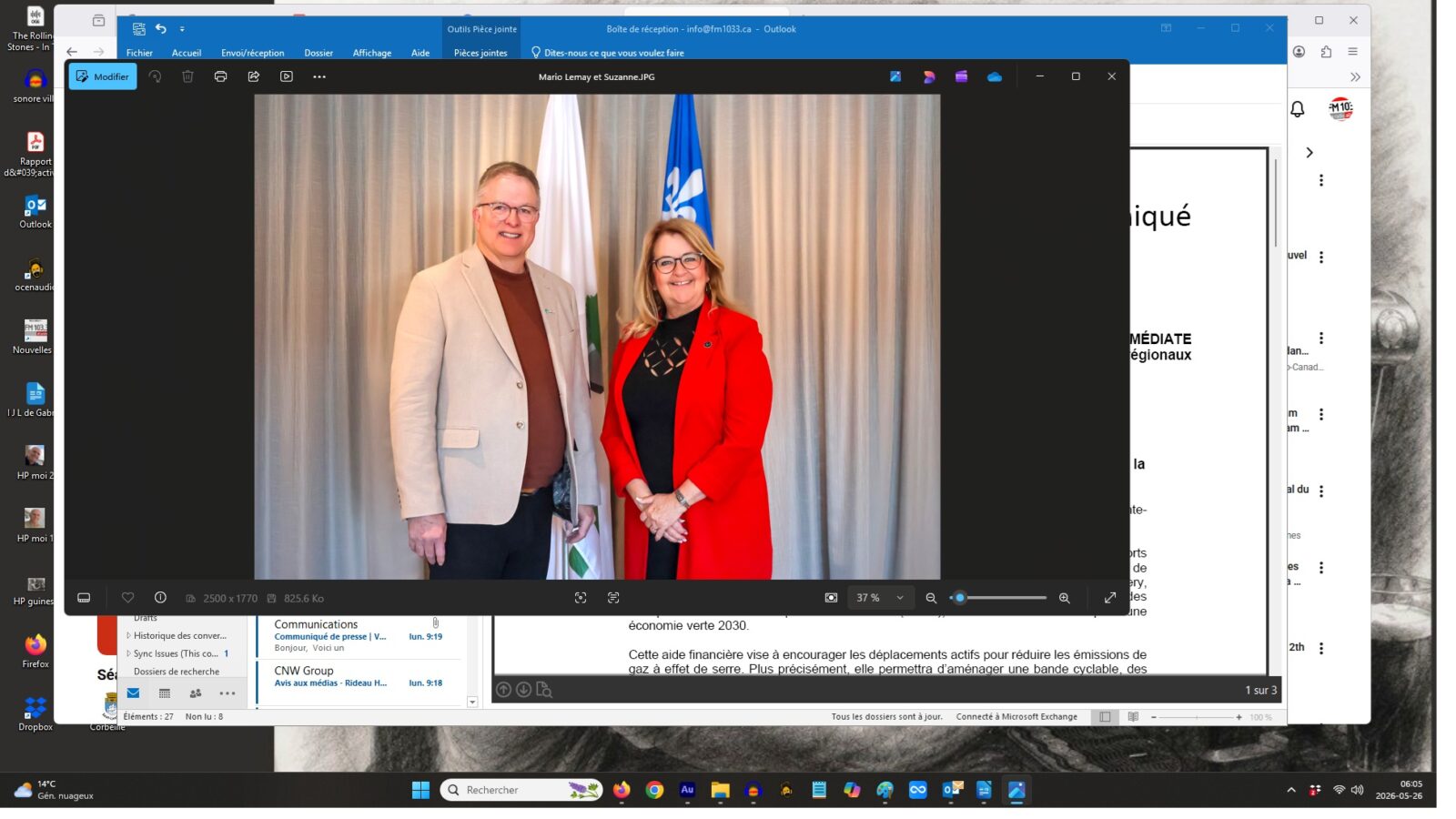The width and height of the screenshot is (1456, 819).
Task: Switch to Calendar view in Outlook navigation
Action: (x=165, y=693)
